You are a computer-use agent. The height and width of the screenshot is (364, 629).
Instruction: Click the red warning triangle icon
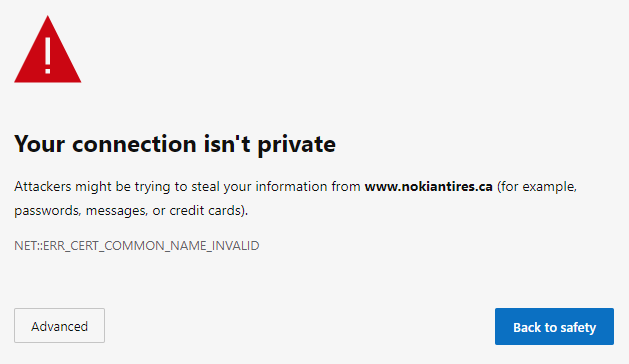[48, 49]
